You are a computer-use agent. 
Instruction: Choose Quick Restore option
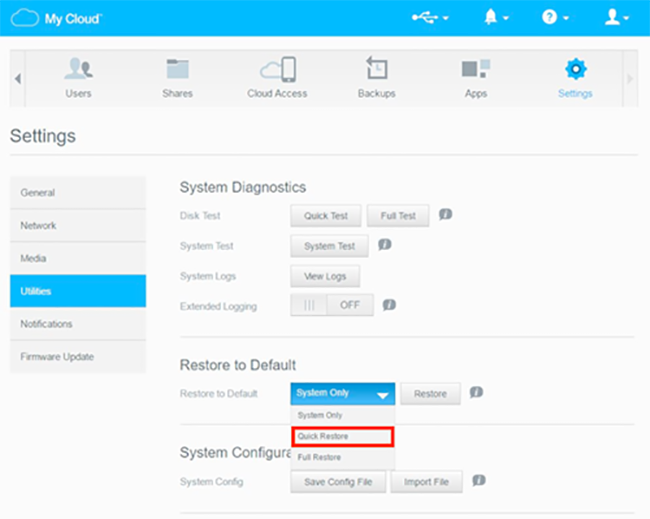coord(343,437)
